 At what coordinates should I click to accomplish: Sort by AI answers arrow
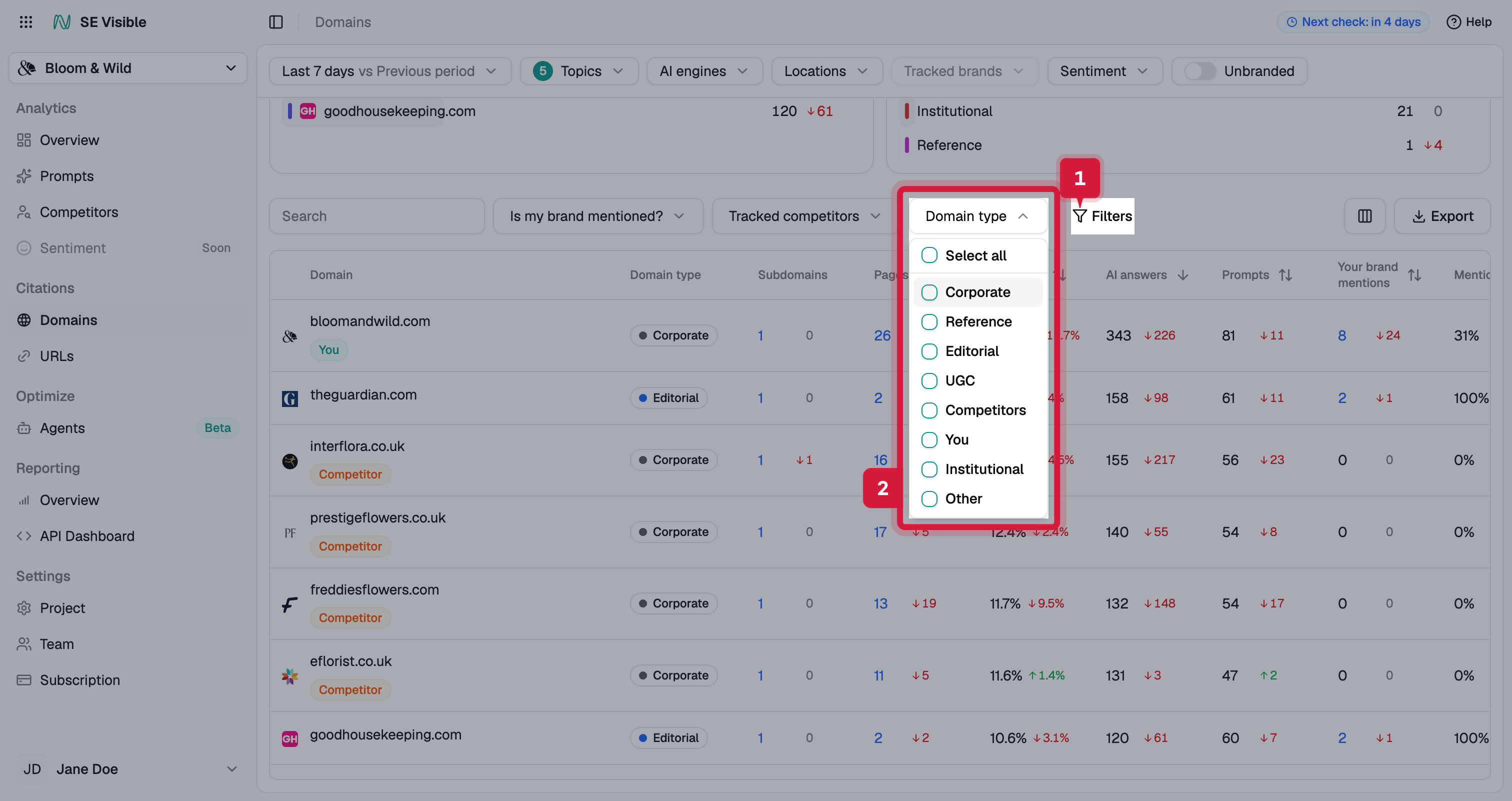tap(1182, 274)
